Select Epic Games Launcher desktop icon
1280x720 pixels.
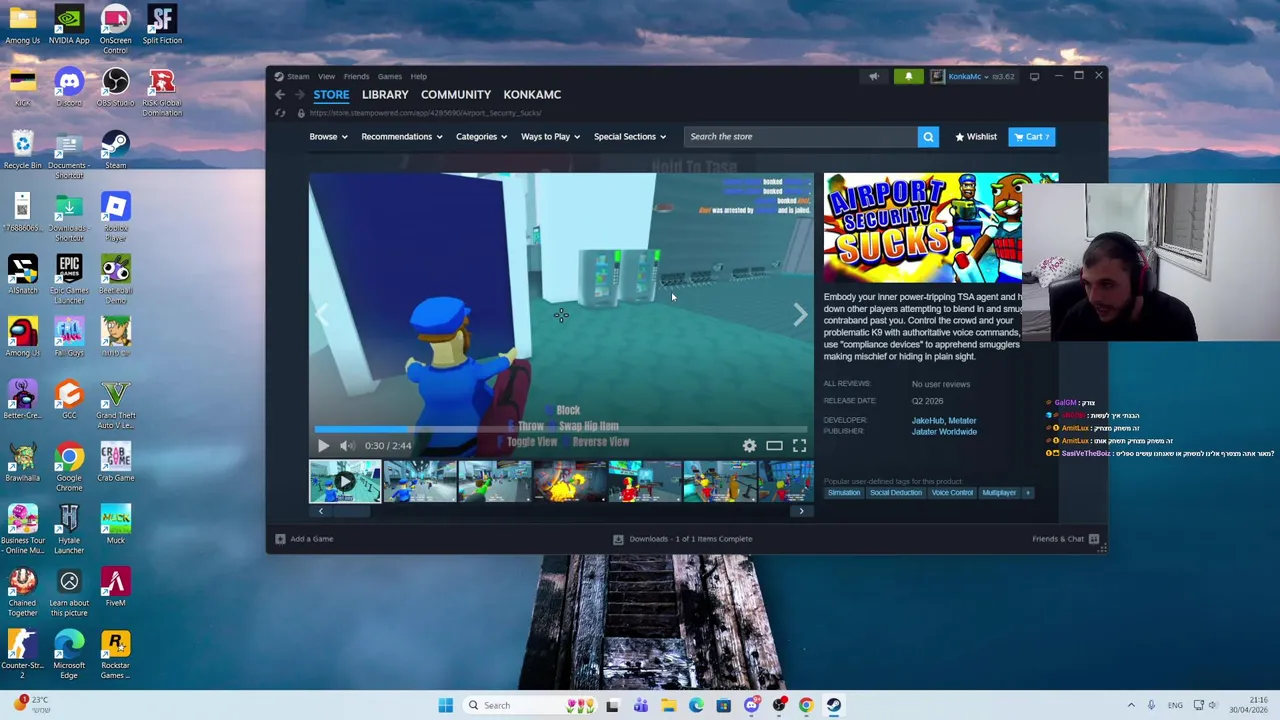(x=69, y=279)
